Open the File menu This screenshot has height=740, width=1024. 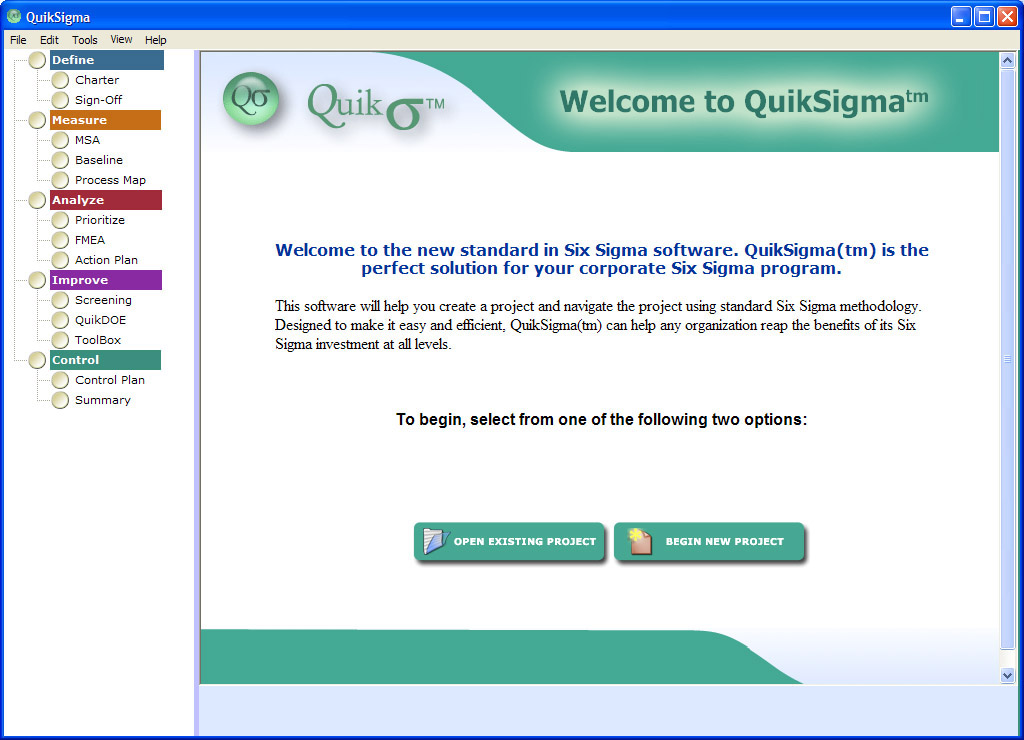[18, 40]
